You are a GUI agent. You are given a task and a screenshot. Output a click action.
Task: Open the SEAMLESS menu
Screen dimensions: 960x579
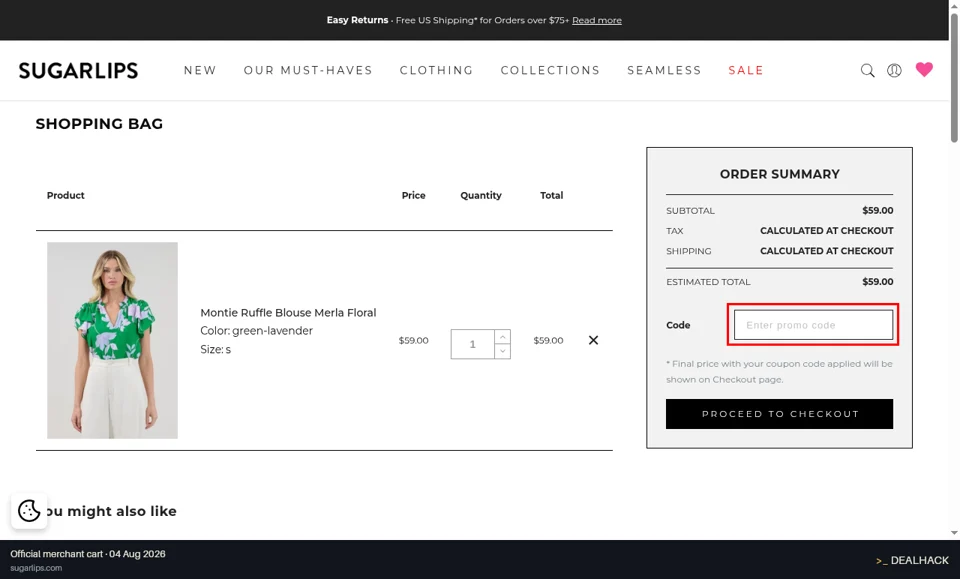pyautogui.click(x=664, y=70)
